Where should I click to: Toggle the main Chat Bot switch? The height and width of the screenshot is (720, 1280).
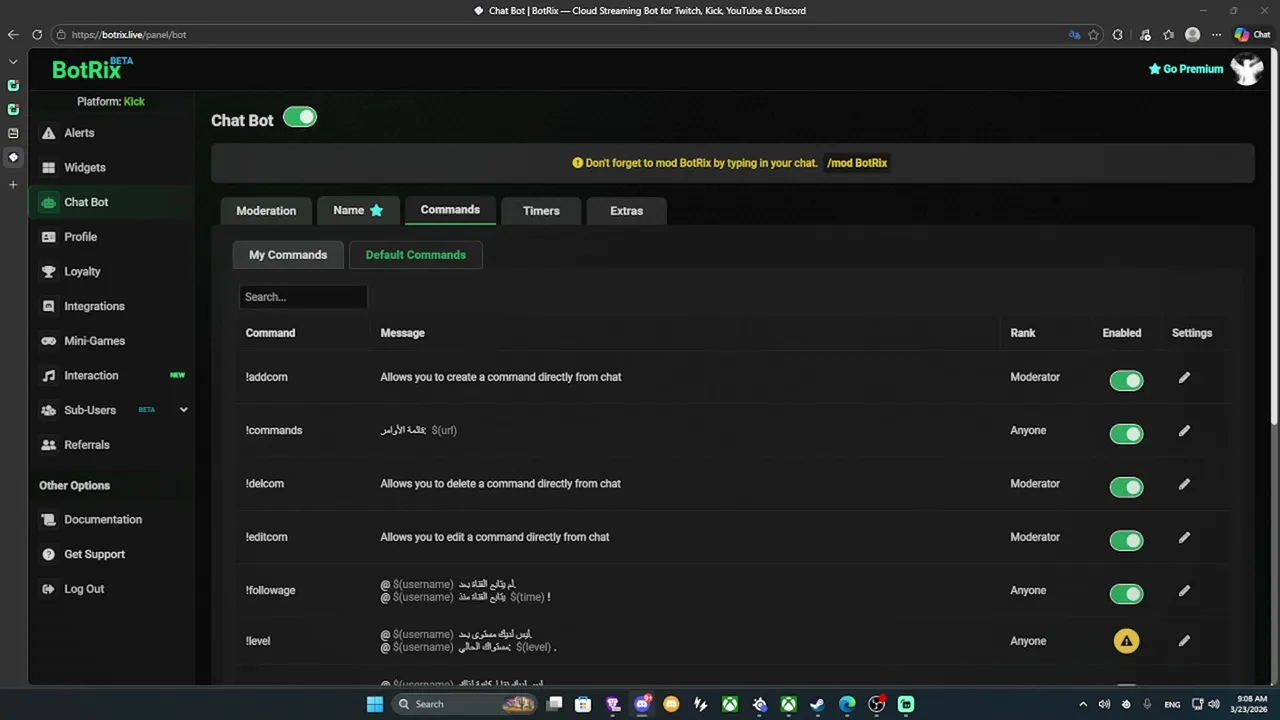pos(299,117)
